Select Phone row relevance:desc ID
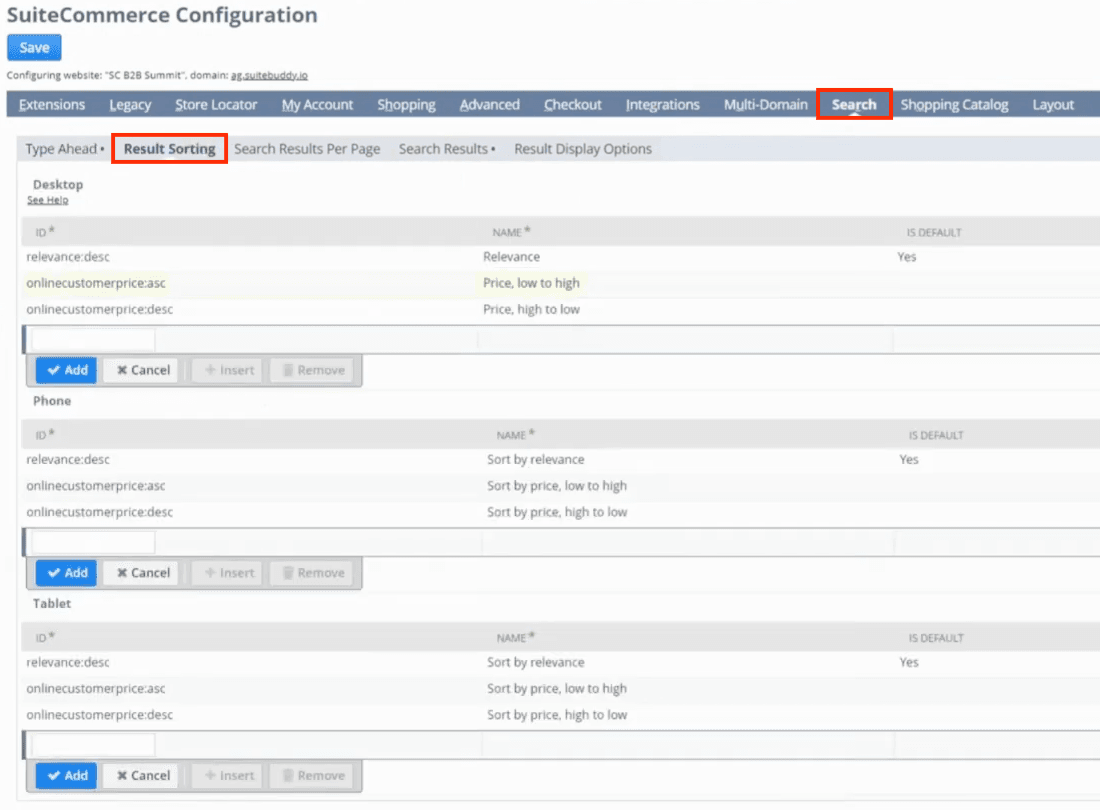1100x810 pixels. point(68,459)
